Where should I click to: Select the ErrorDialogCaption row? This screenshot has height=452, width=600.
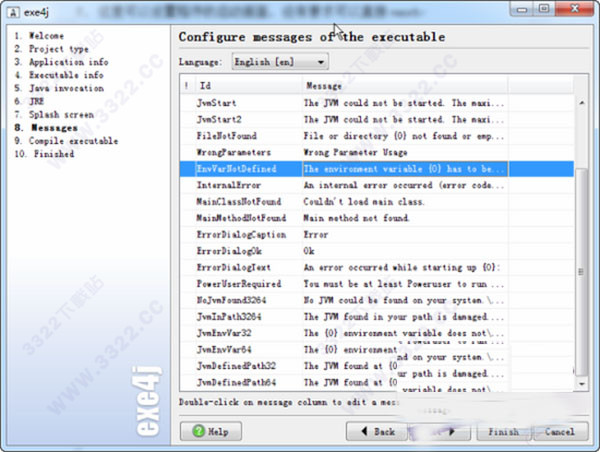377,235
